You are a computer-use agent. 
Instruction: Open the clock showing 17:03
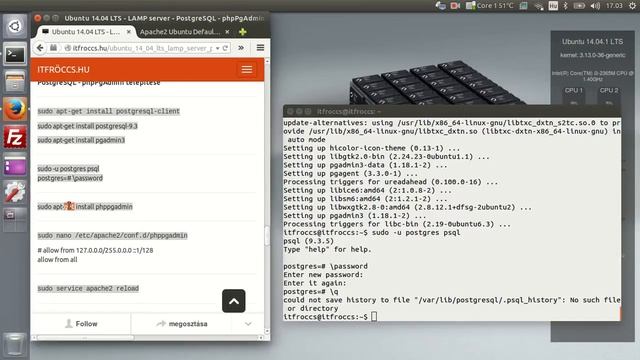click(614, 6)
